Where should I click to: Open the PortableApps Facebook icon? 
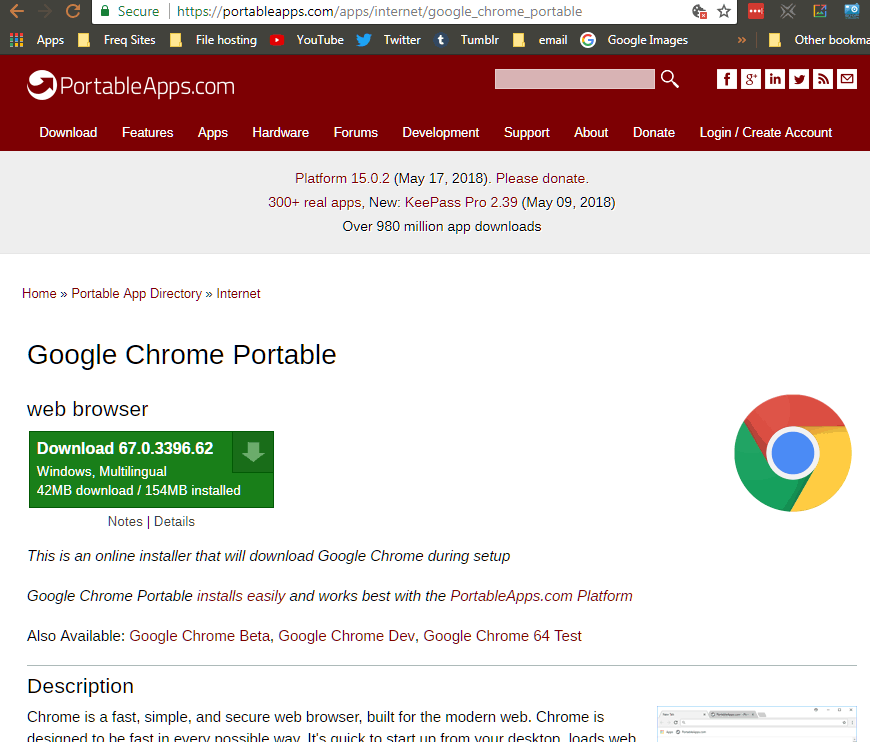[x=727, y=79]
